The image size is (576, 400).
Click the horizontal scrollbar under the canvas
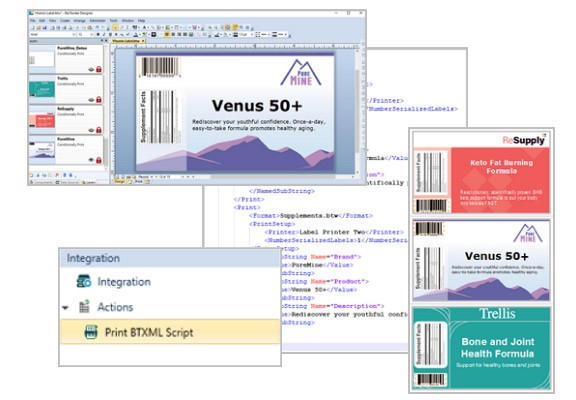point(272,177)
